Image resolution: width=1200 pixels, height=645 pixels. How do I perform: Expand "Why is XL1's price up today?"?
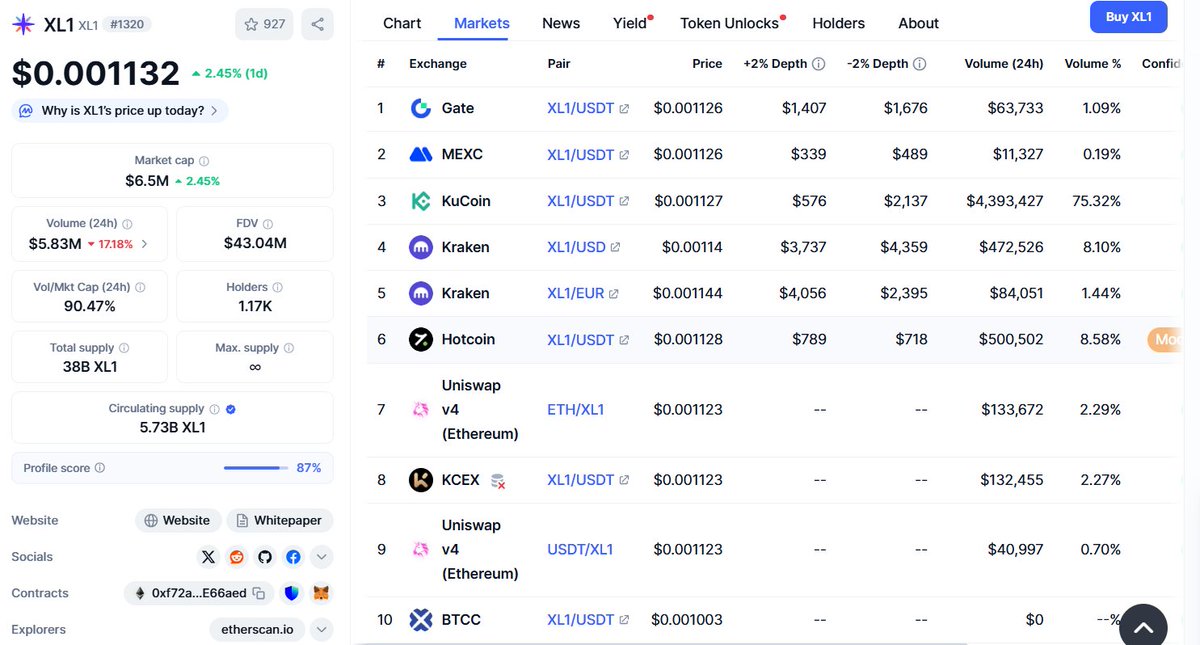[x=120, y=111]
